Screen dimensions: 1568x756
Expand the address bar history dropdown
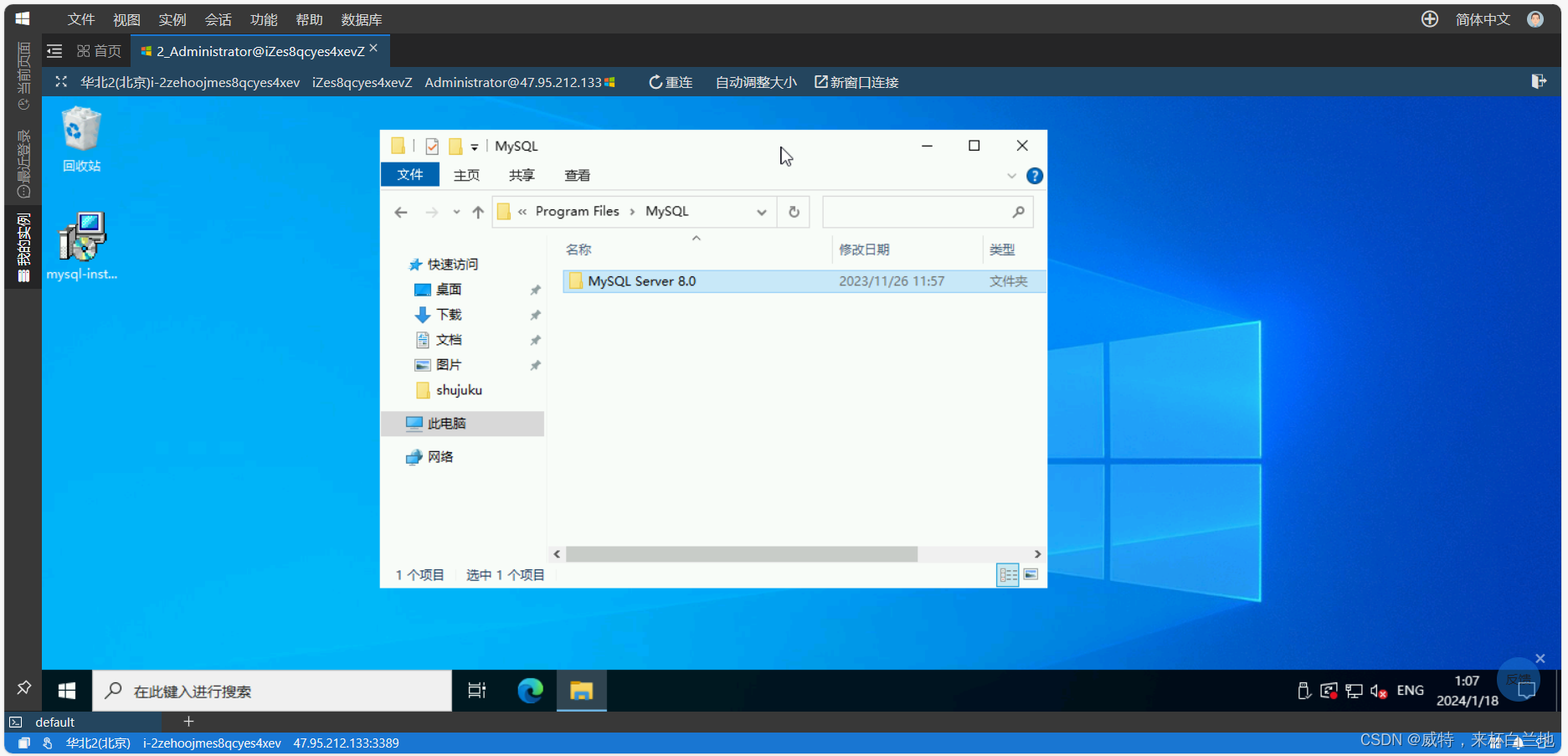click(762, 212)
